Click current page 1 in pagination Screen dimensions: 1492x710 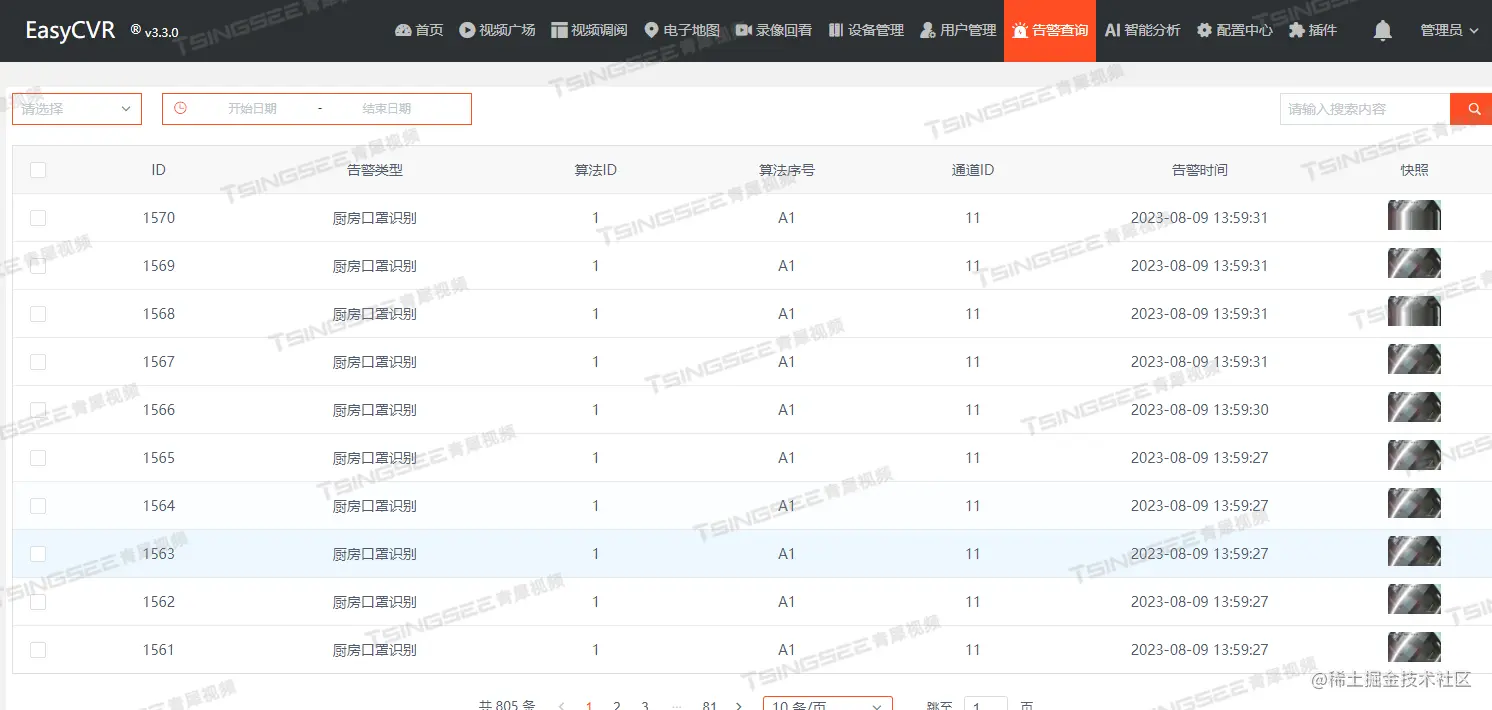pos(589,705)
